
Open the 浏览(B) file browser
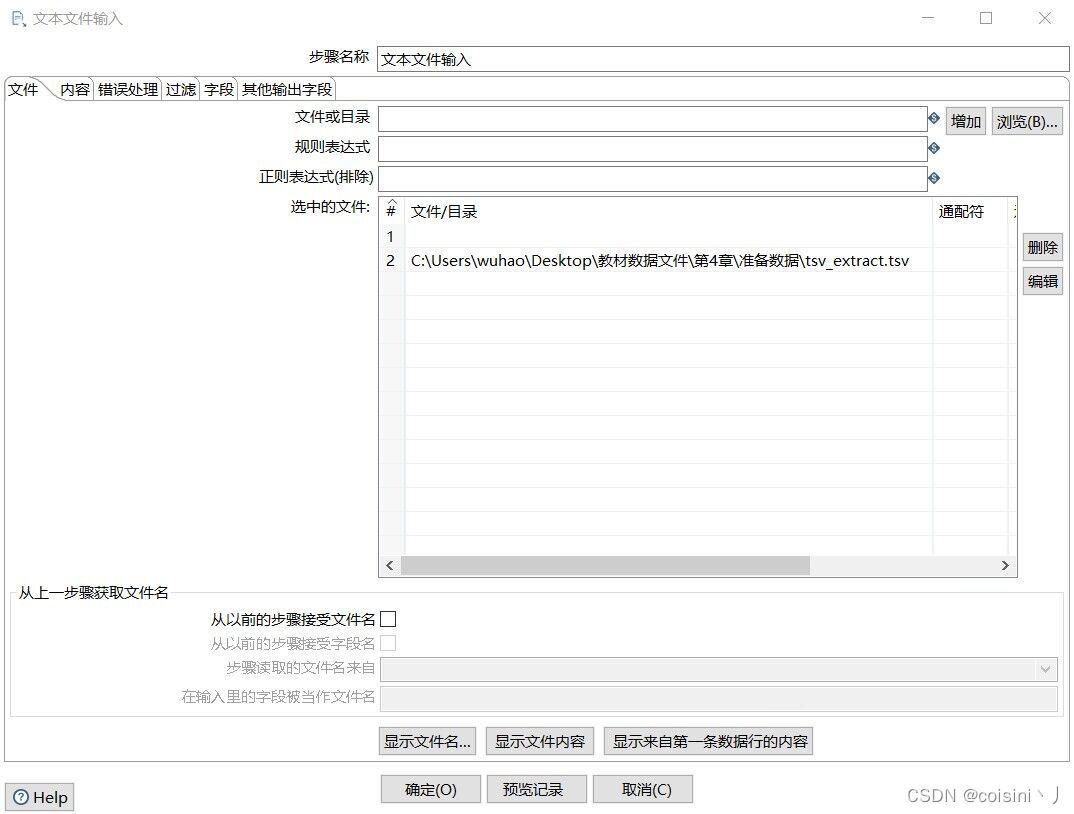(x=1026, y=120)
